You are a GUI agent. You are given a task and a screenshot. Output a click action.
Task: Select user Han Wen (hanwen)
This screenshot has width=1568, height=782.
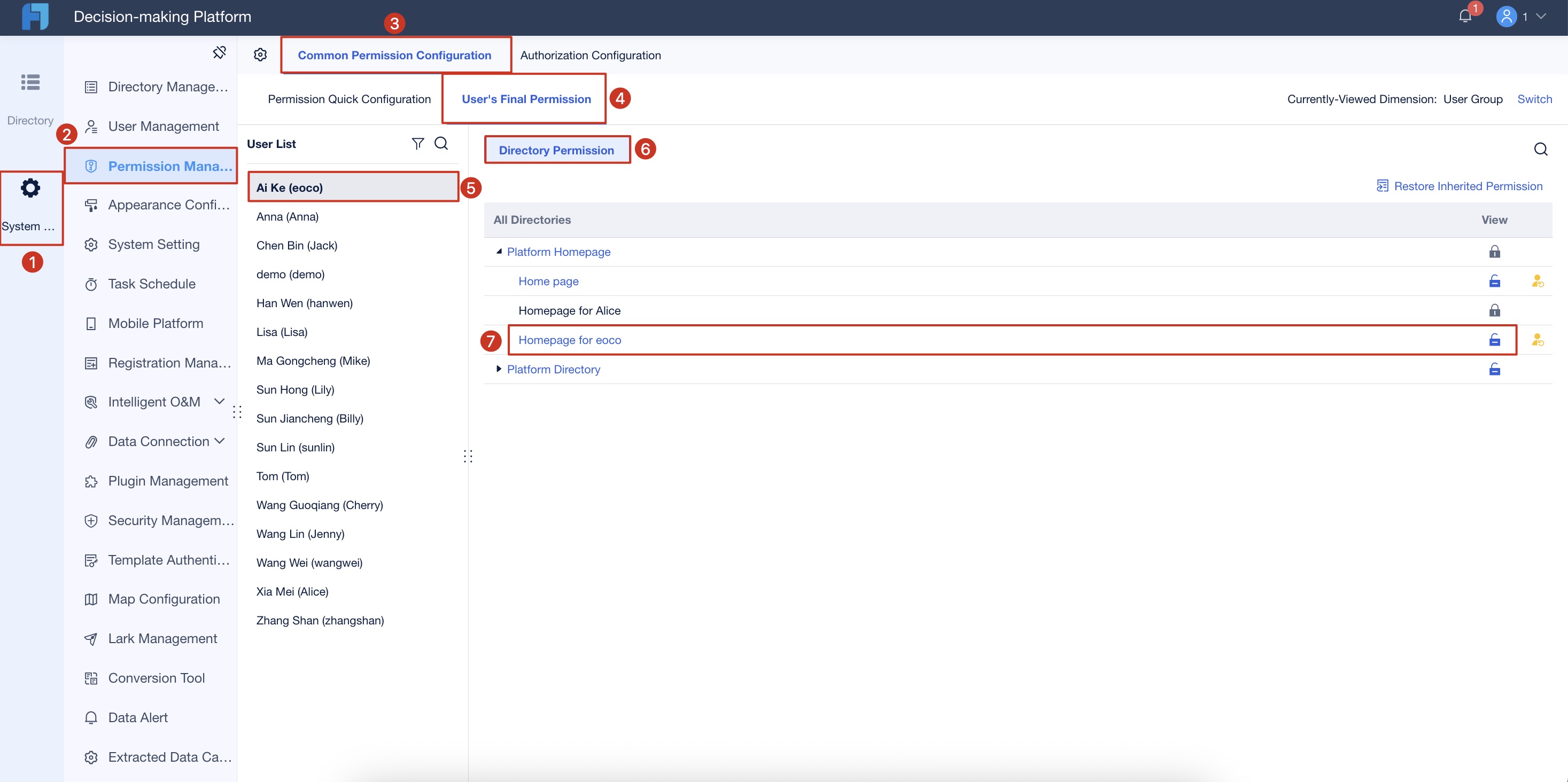pyautogui.click(x=353, y=303)
